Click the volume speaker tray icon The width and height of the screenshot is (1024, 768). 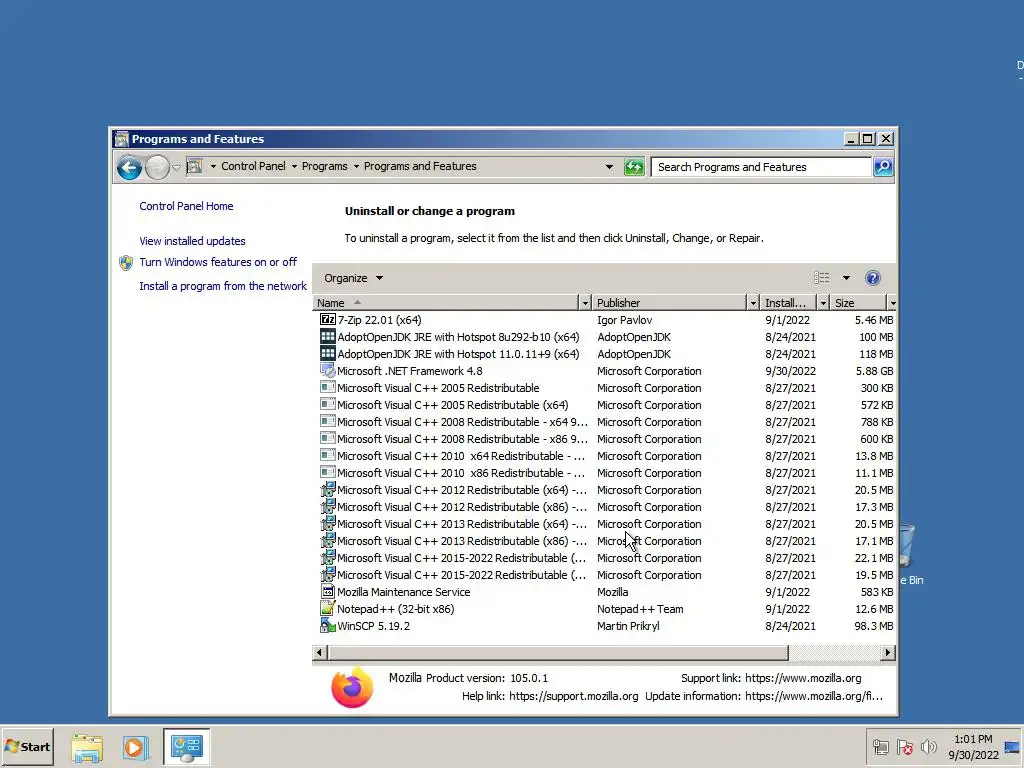(928, 747)
